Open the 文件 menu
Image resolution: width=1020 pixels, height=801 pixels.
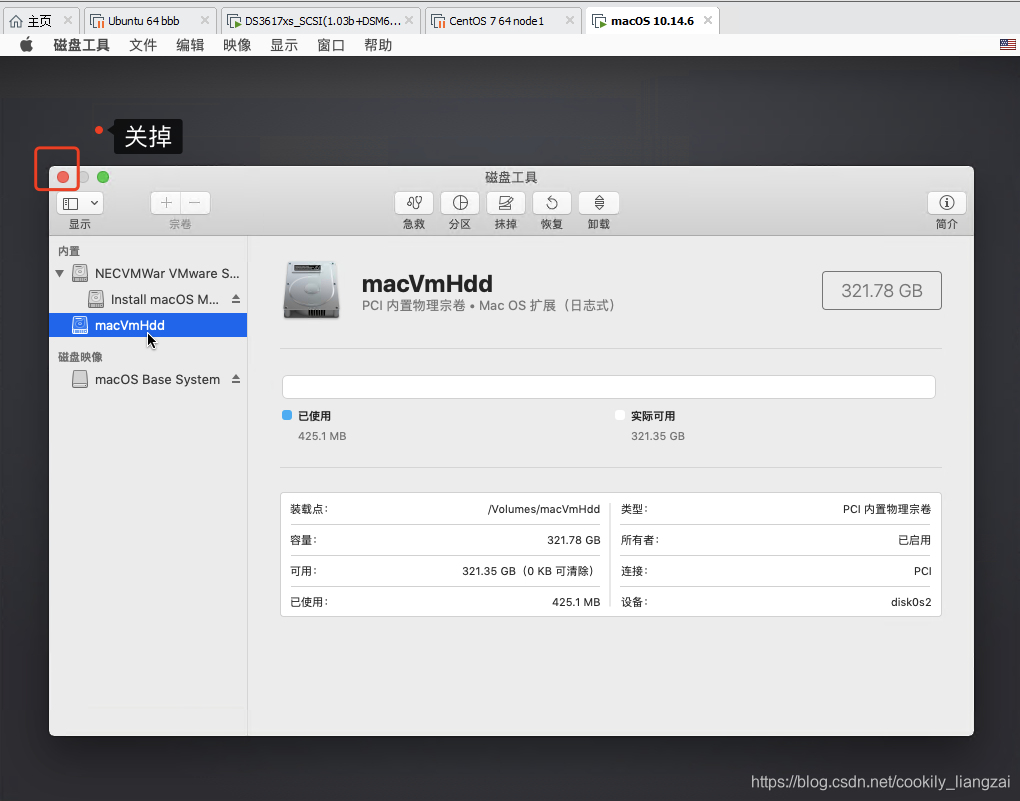(143, 45)
